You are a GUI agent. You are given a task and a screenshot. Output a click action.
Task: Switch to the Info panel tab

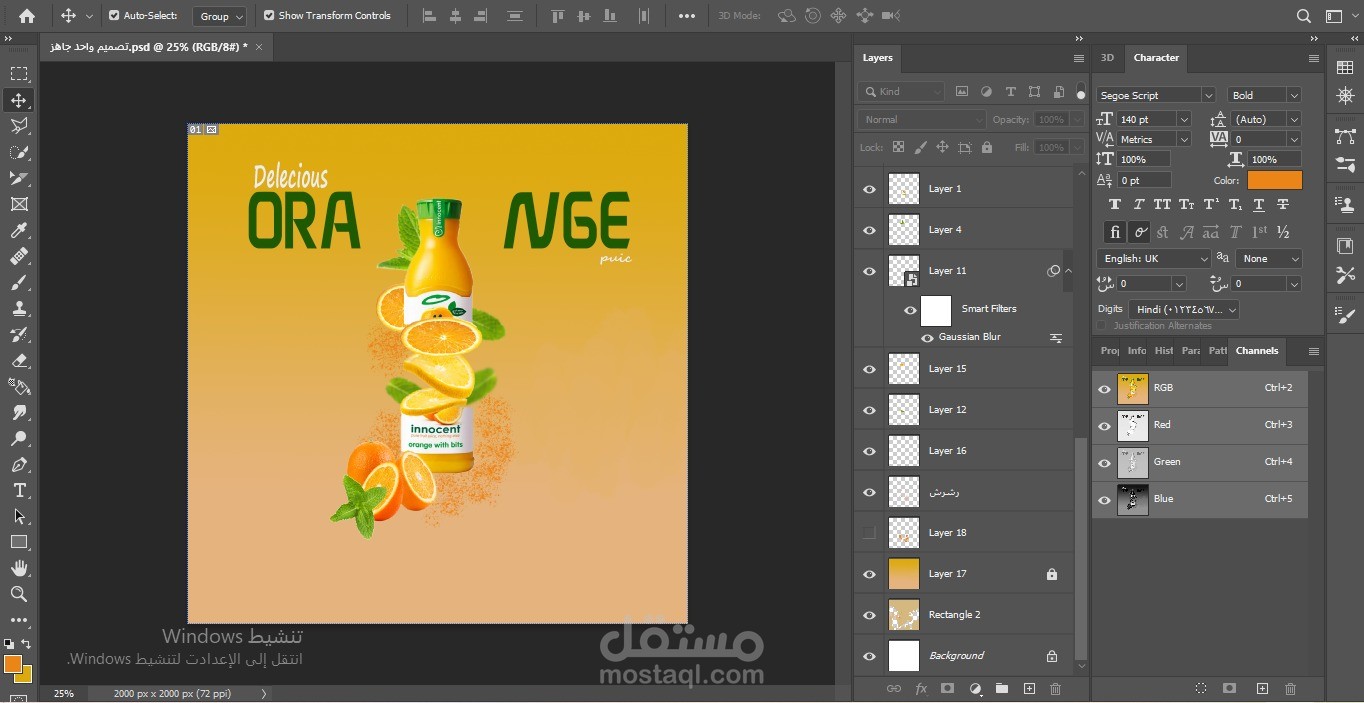(x=1137, y=351)
